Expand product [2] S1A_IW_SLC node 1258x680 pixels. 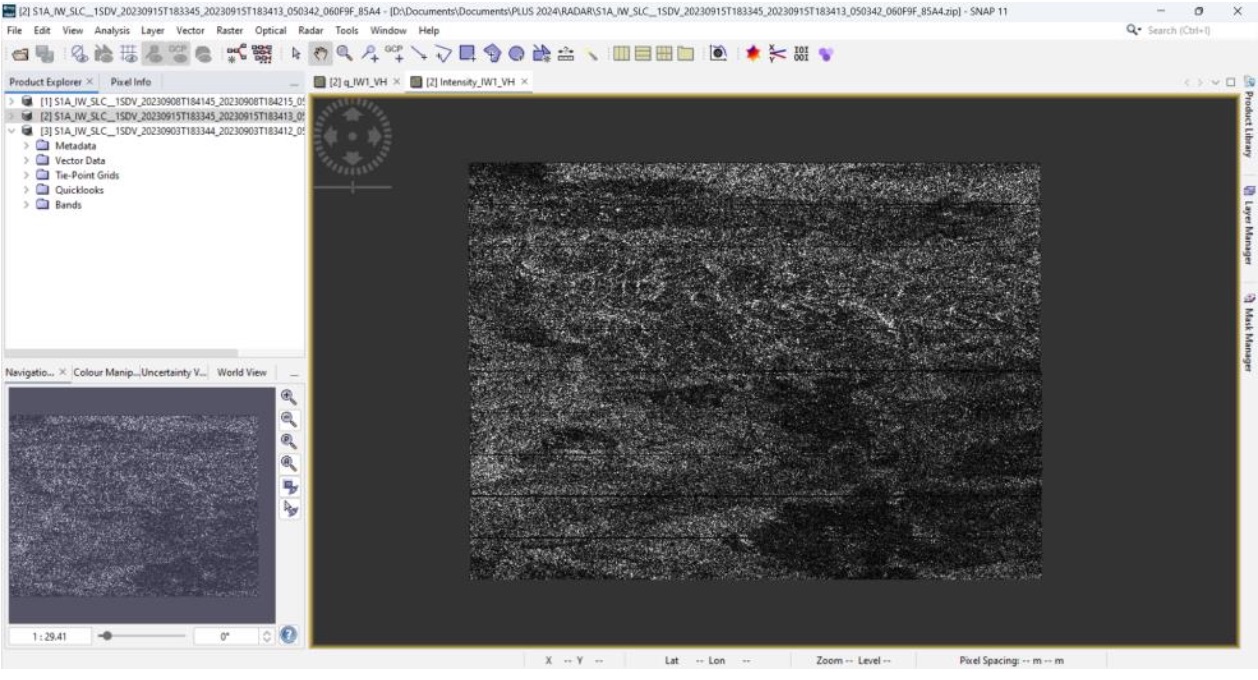pos(11,116)
